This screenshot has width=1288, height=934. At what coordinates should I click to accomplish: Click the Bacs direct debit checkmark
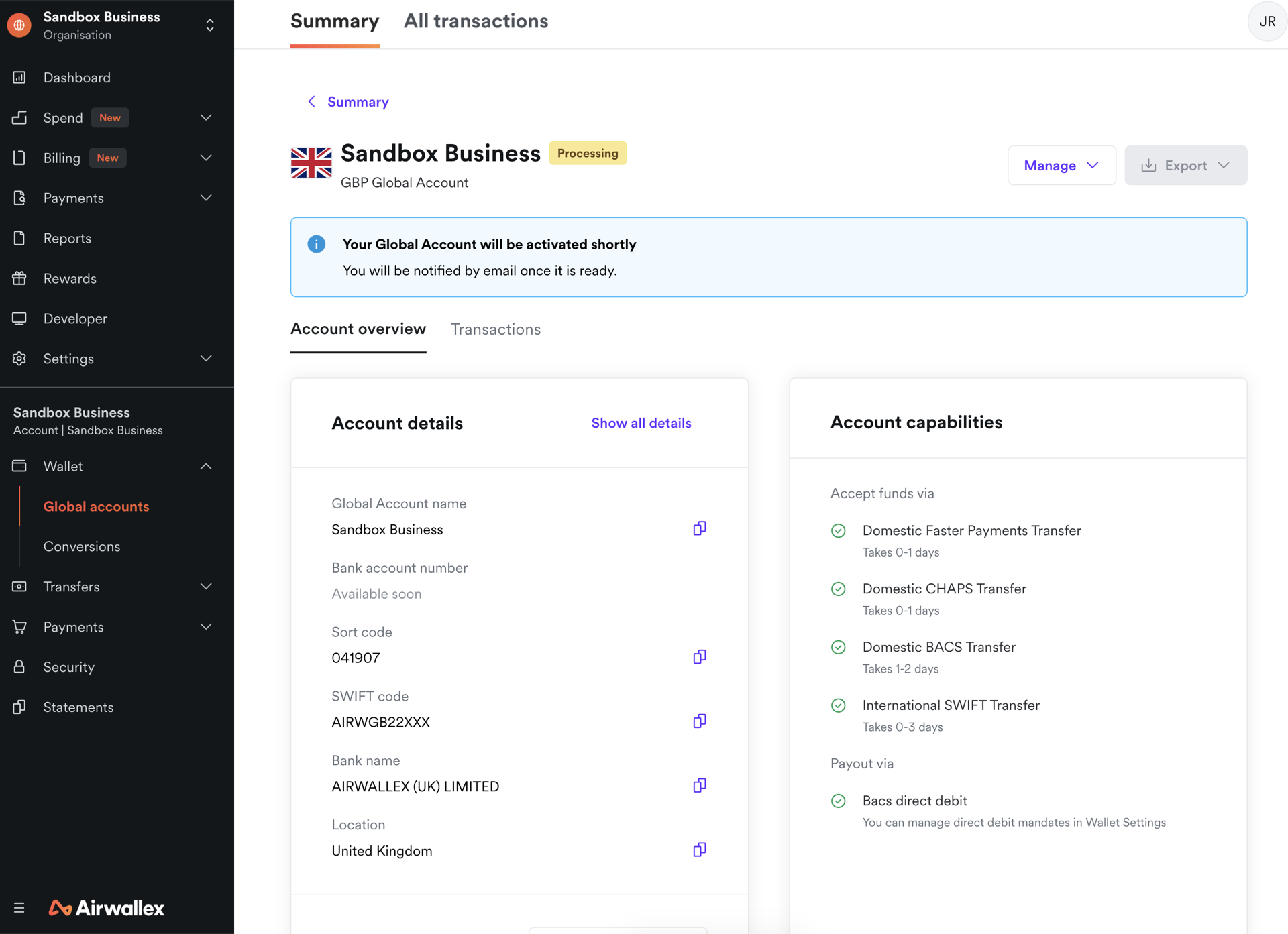(839, 801)
